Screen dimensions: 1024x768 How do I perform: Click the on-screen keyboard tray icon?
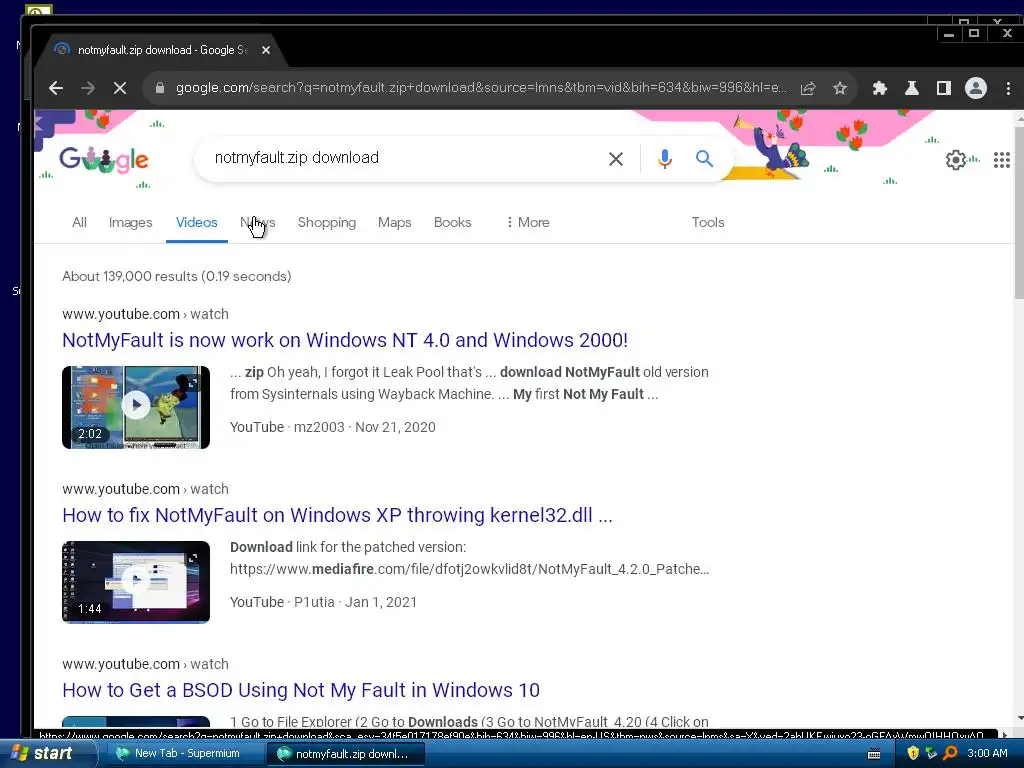[874, 754]
